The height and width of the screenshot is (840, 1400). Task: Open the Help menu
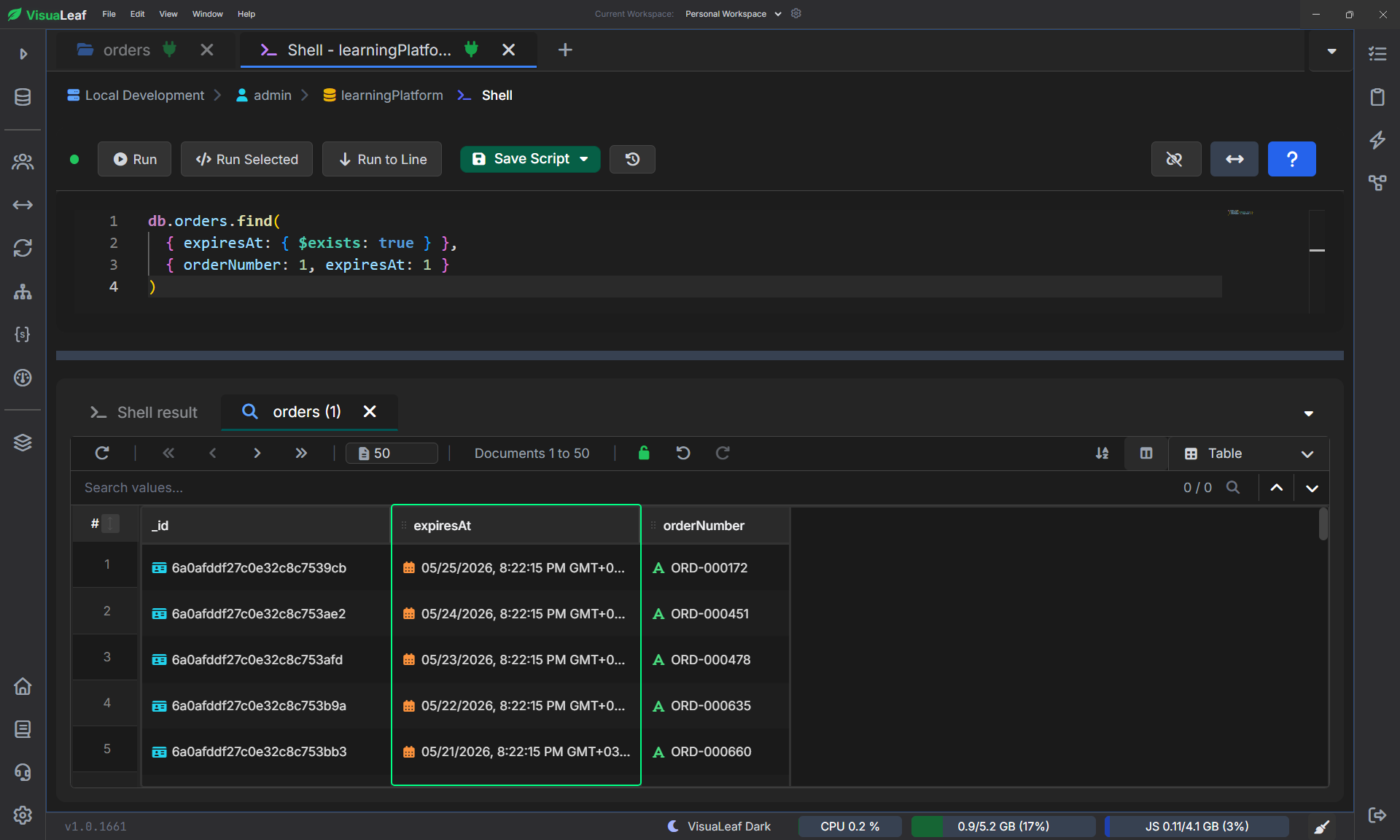[246, 14]
